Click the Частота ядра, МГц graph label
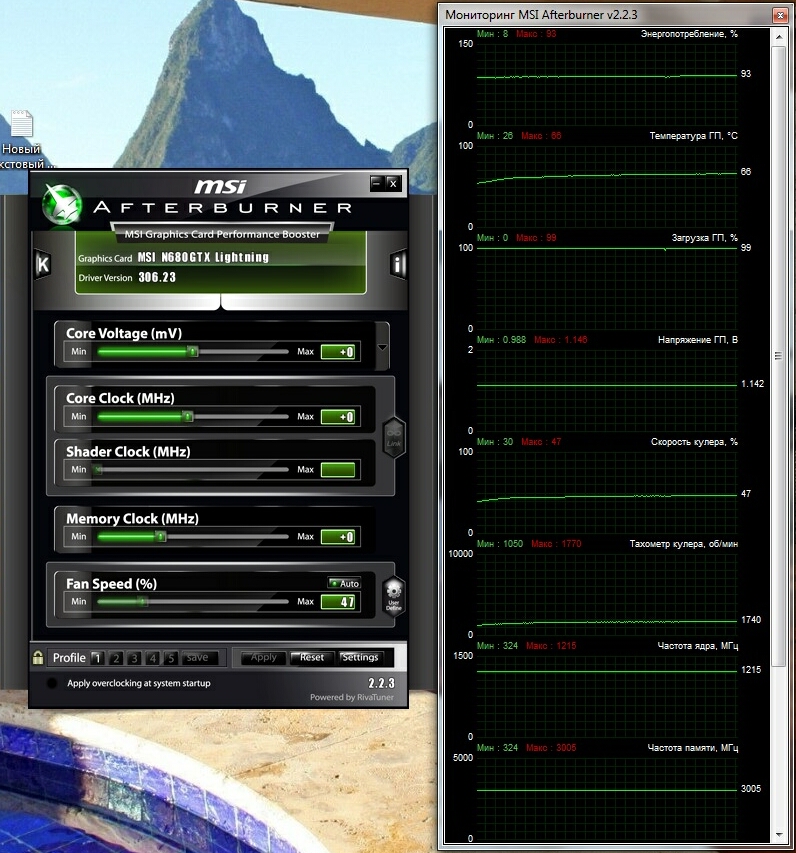 pyautogui.click(x=698, y=646)
